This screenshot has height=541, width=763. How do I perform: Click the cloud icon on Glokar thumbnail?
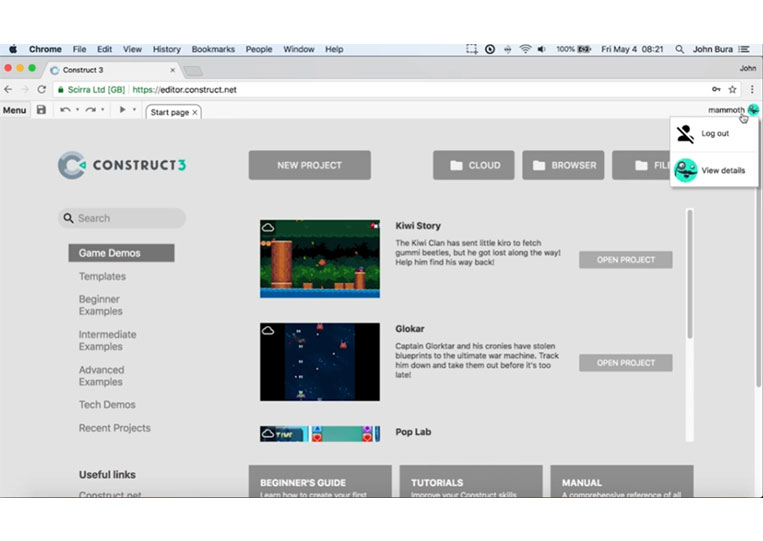268,331
